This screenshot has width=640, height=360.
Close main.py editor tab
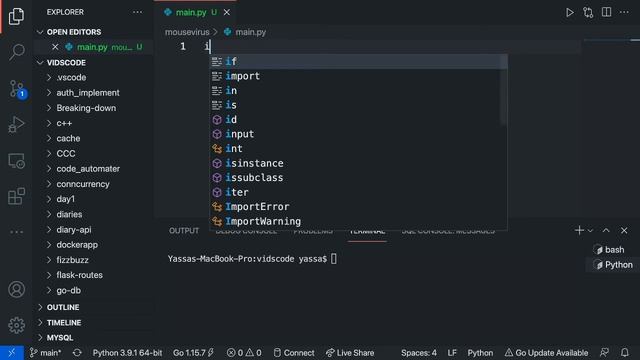227,13
